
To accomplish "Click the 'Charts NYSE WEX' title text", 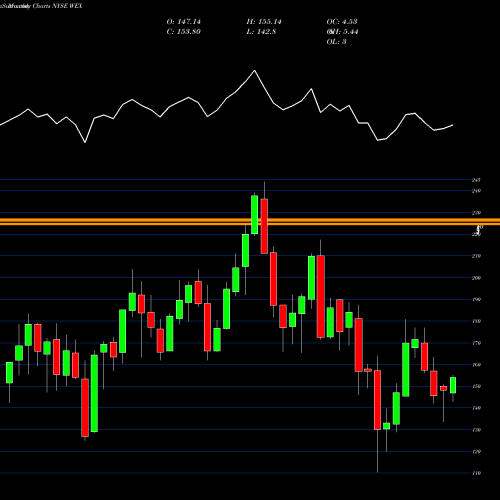I will (57, 6).
